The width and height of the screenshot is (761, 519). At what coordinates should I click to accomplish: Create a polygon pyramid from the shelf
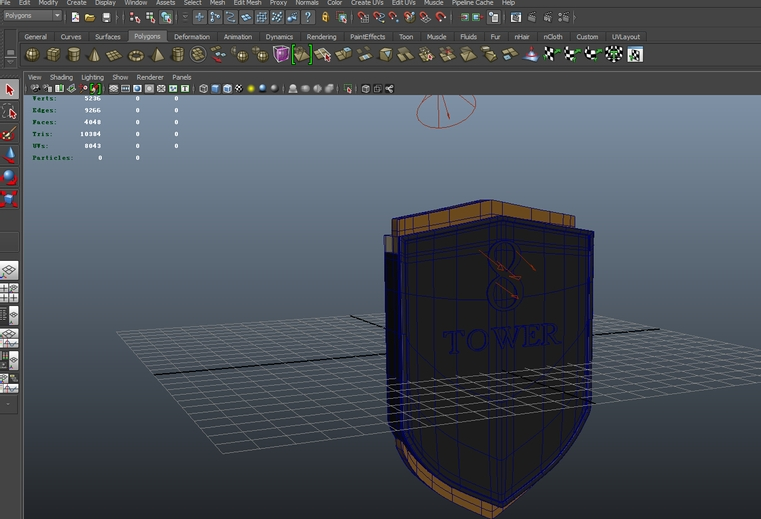coord(156,54)
